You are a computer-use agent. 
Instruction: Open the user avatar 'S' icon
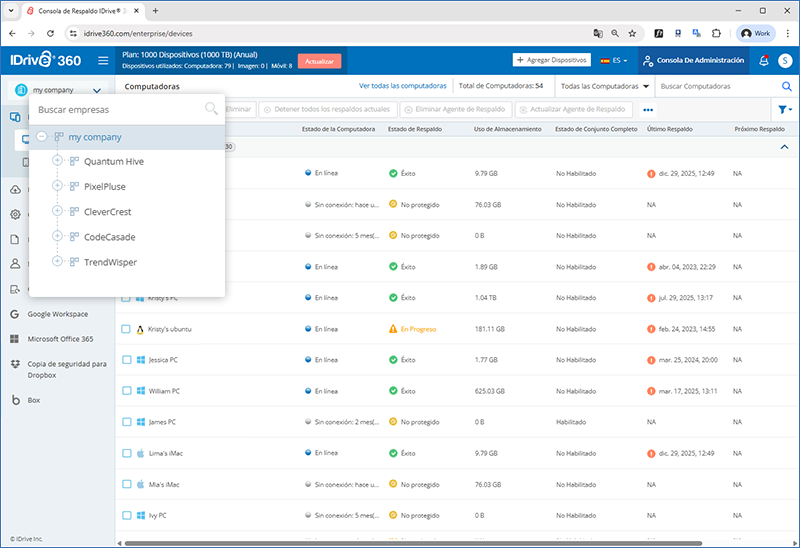click(x=784, y=61)
